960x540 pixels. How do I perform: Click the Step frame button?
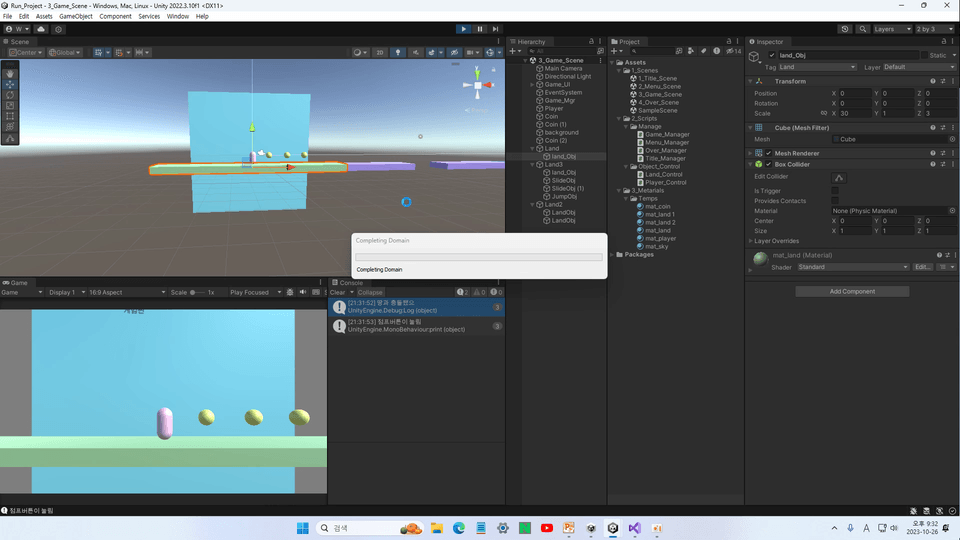tap(495, 29)
